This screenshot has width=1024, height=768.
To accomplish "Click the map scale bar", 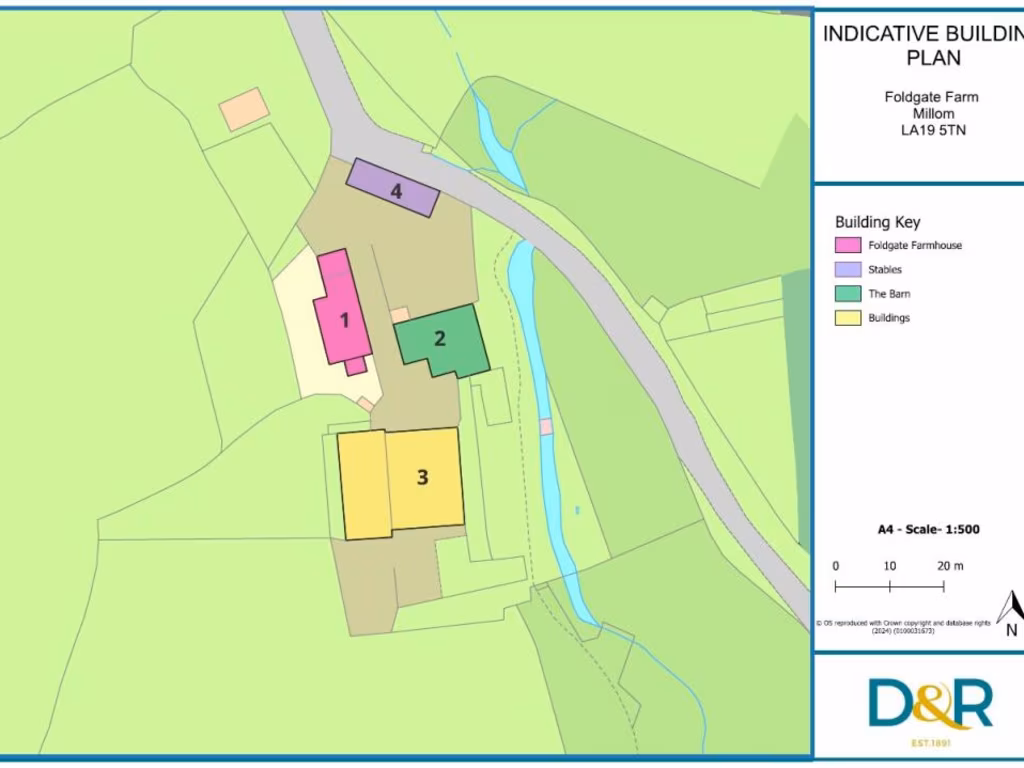I will 889,587.
